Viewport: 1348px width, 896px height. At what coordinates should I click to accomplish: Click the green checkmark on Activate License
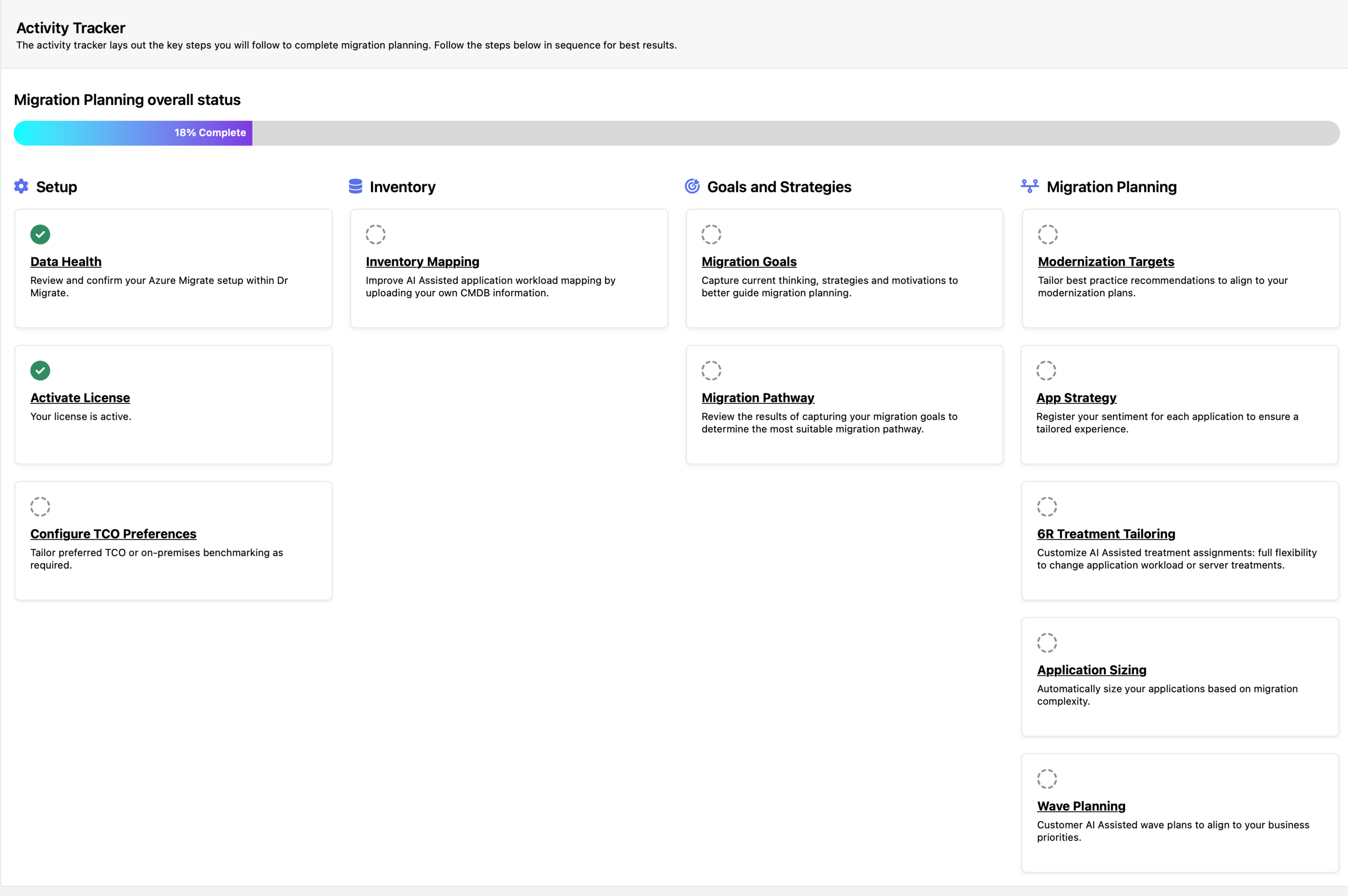click(40, 370)
